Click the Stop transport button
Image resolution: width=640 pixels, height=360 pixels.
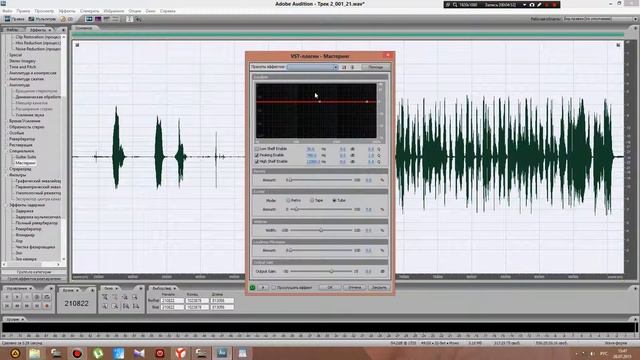tap(7, 297)
